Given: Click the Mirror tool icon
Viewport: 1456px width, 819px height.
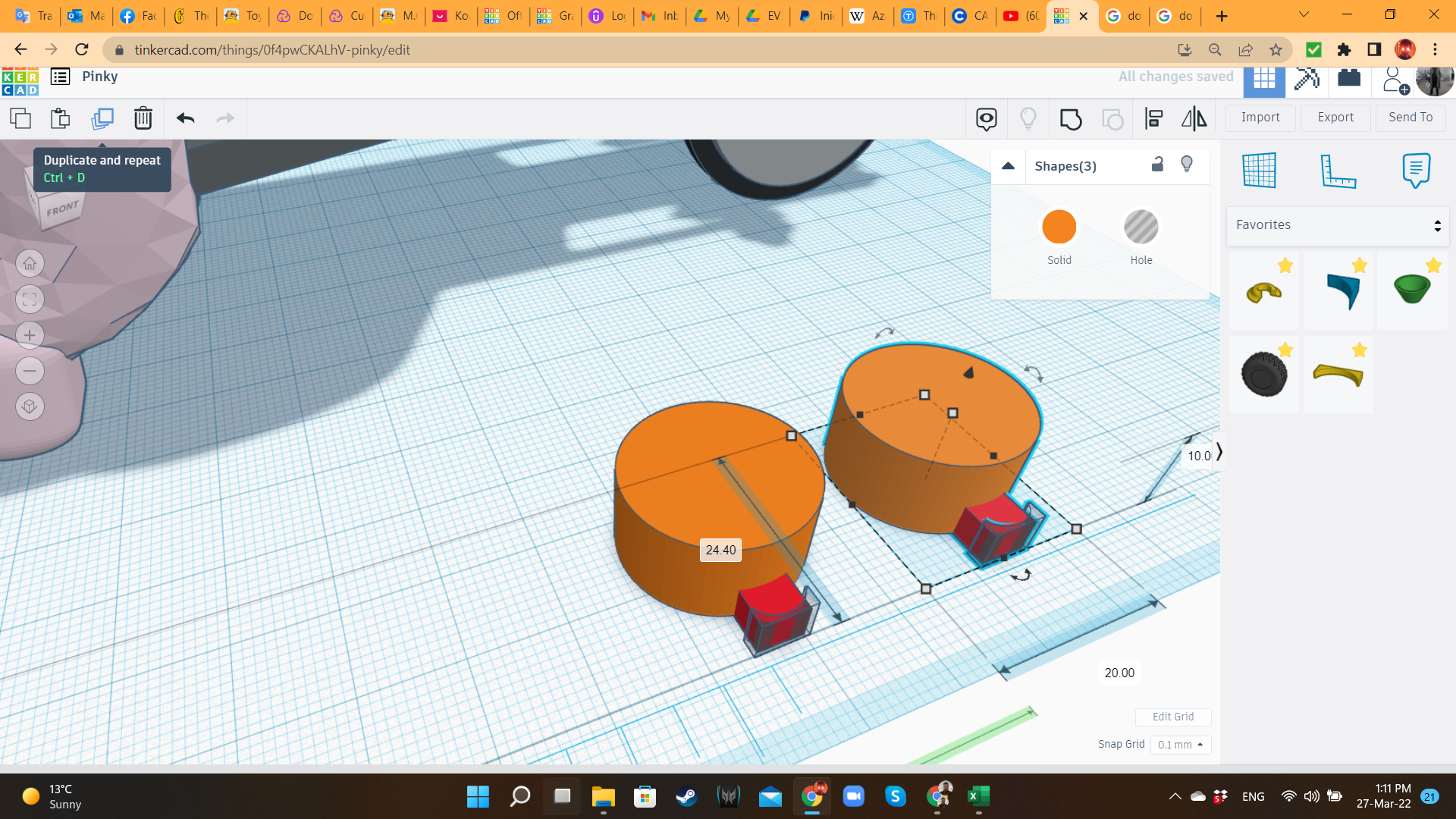Looking at the screenshot, I should [1194, 119].
